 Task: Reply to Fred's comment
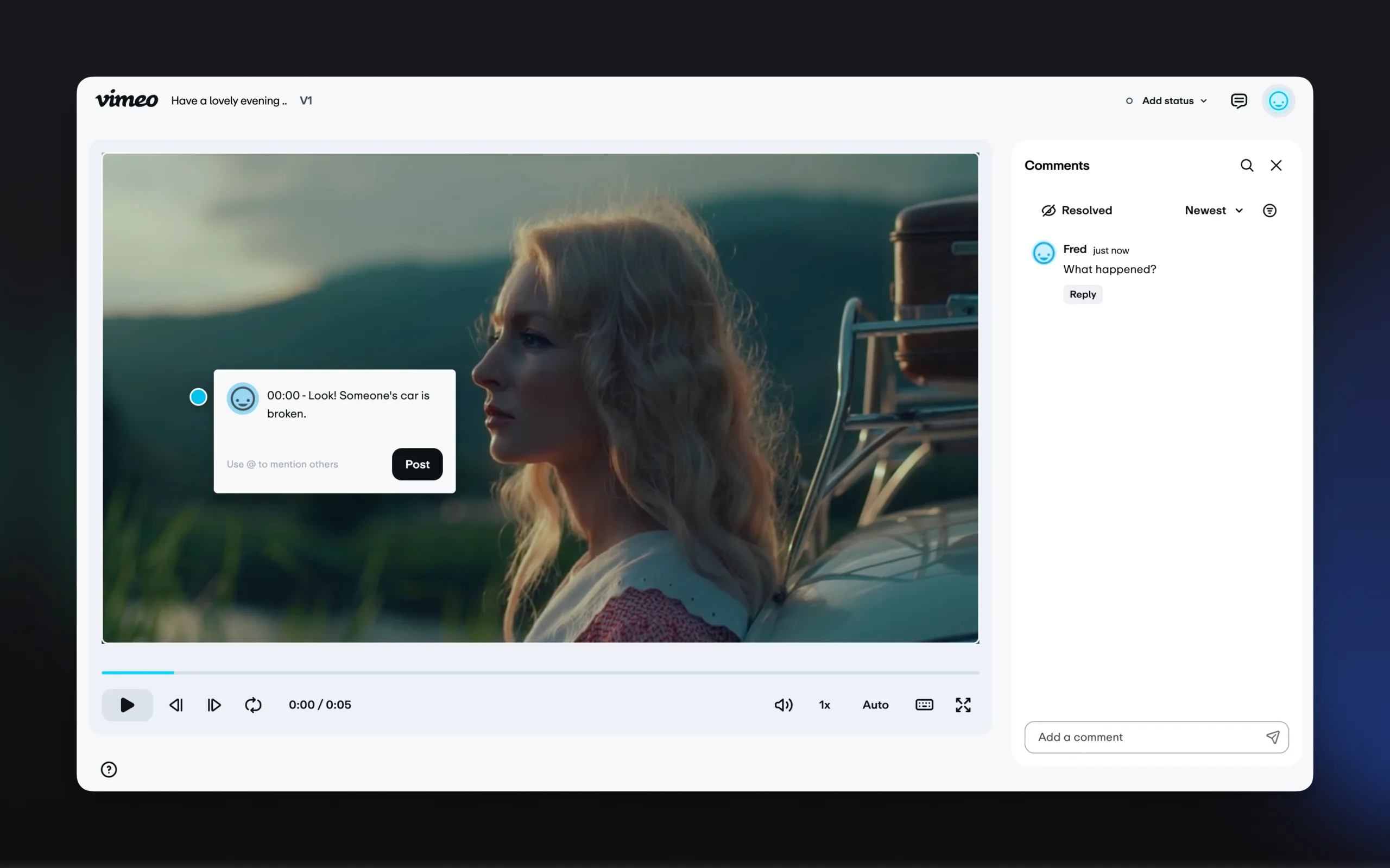pyautogui.click(x=1082, y=294)
